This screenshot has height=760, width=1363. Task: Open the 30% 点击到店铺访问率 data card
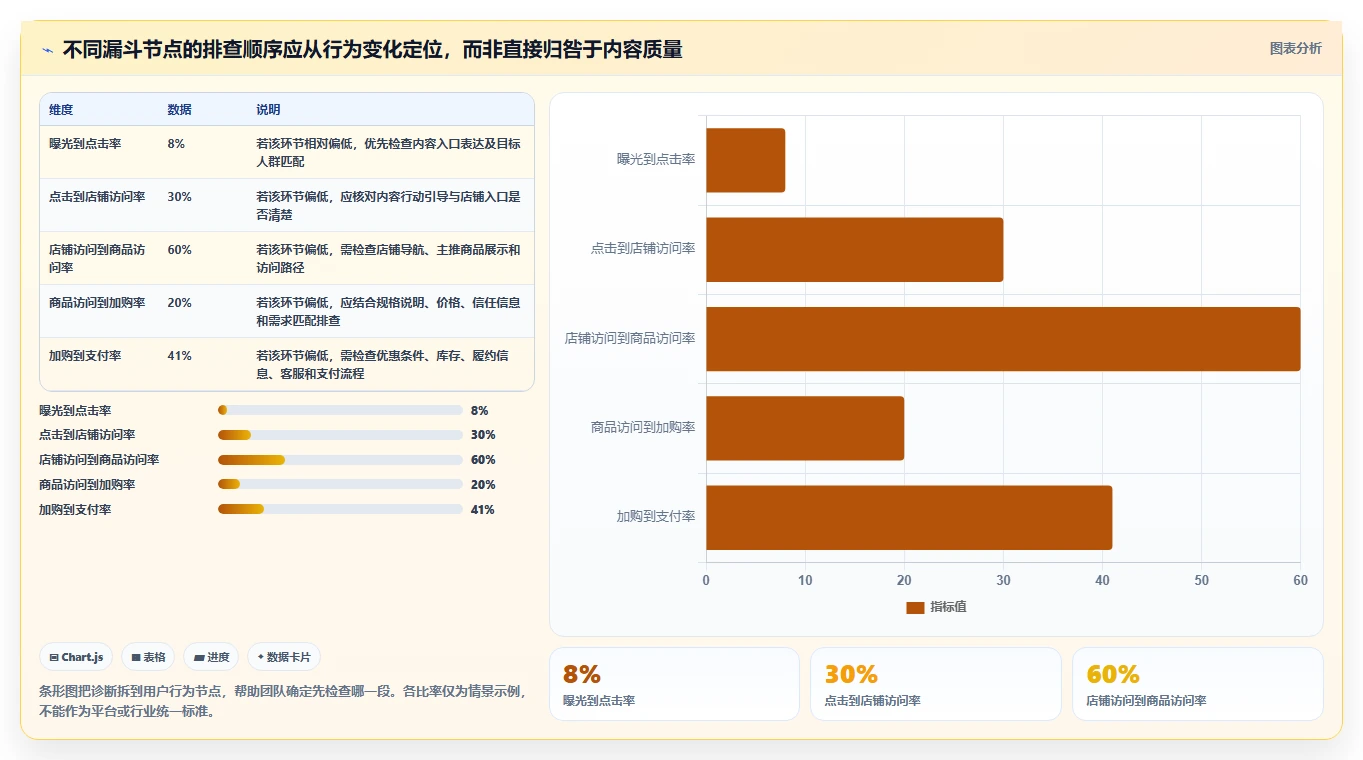click(936, 684)
